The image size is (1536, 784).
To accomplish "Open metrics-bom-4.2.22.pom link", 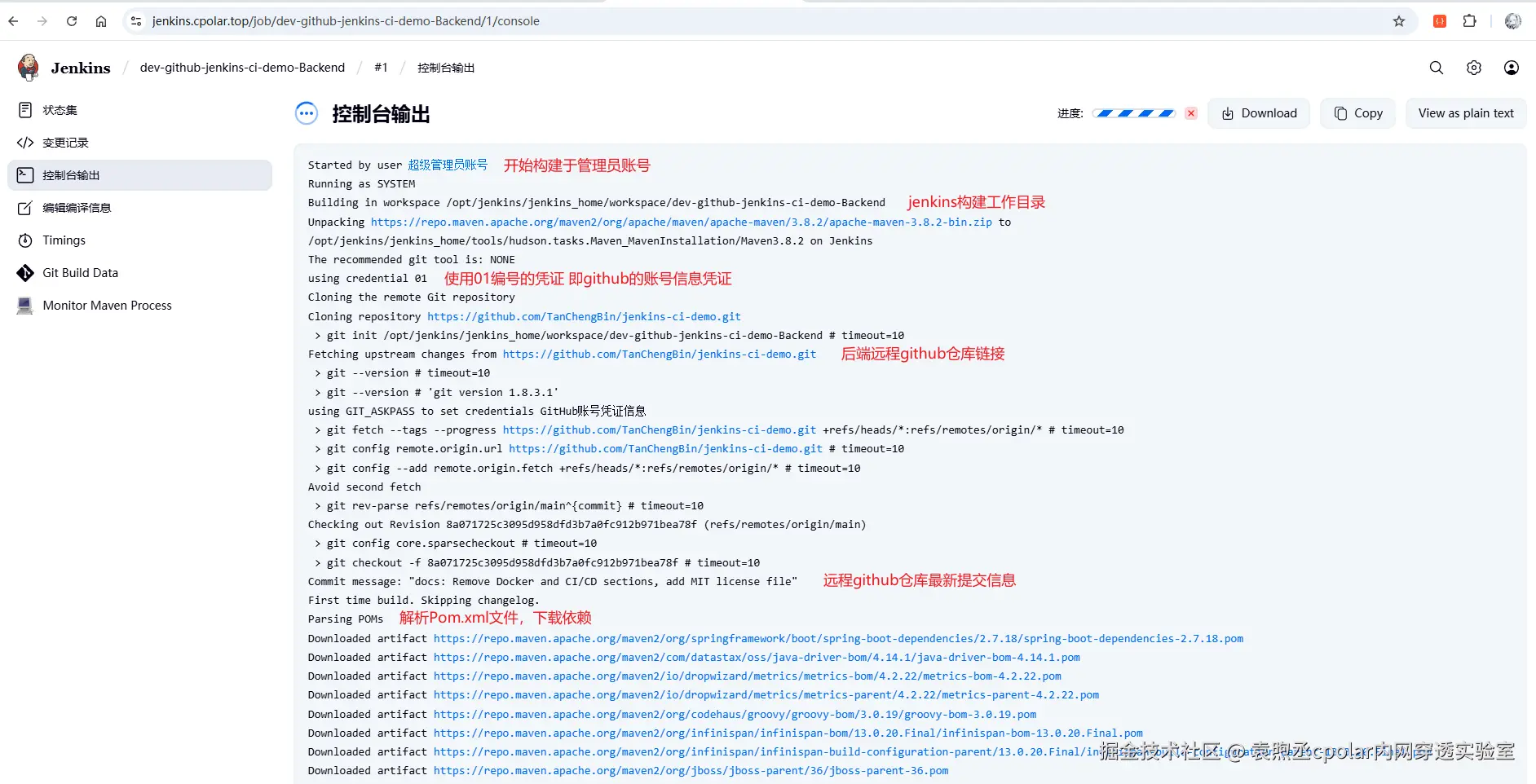I will [748, 676].
